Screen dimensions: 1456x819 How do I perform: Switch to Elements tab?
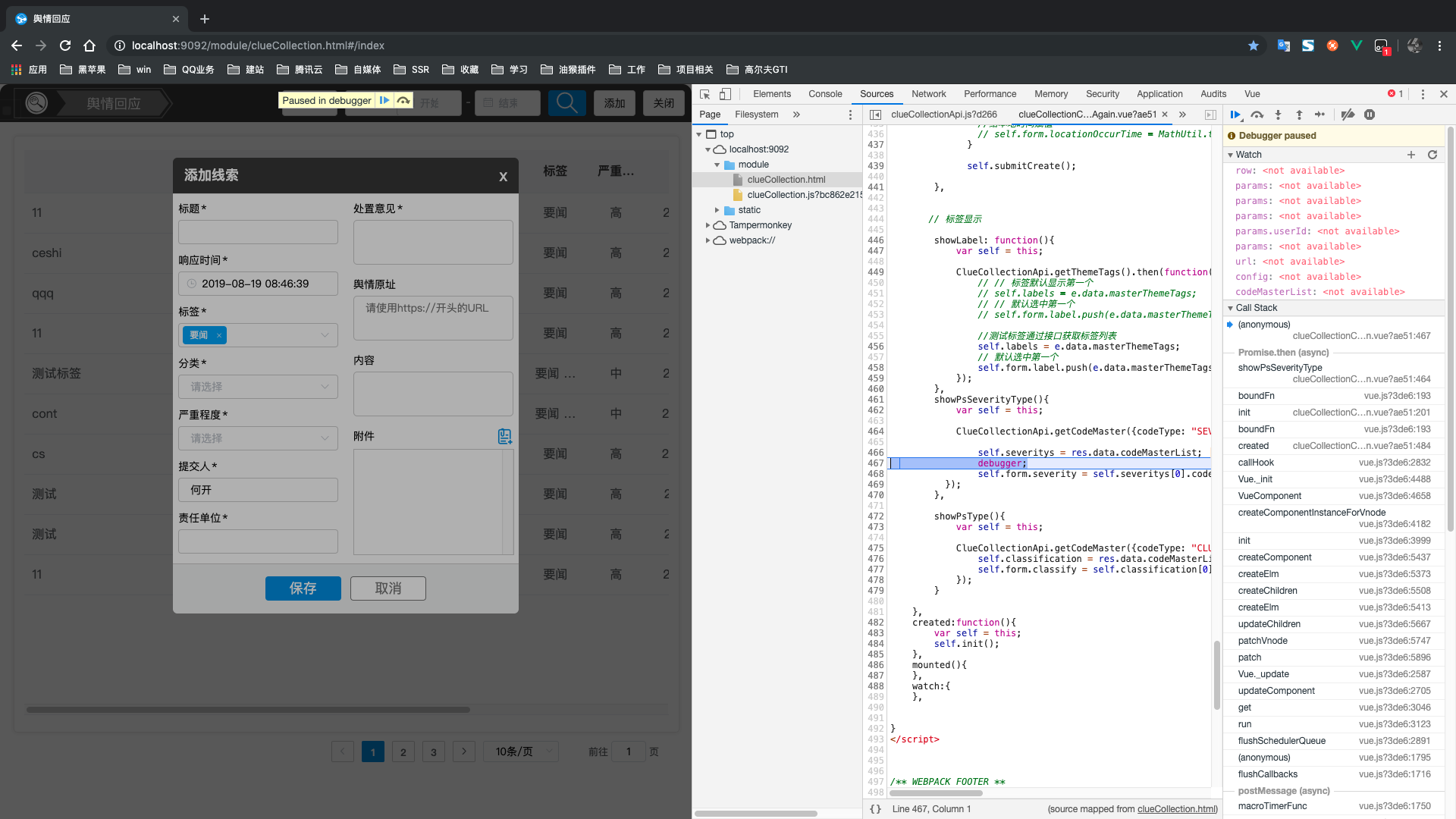tap(772, 94)
